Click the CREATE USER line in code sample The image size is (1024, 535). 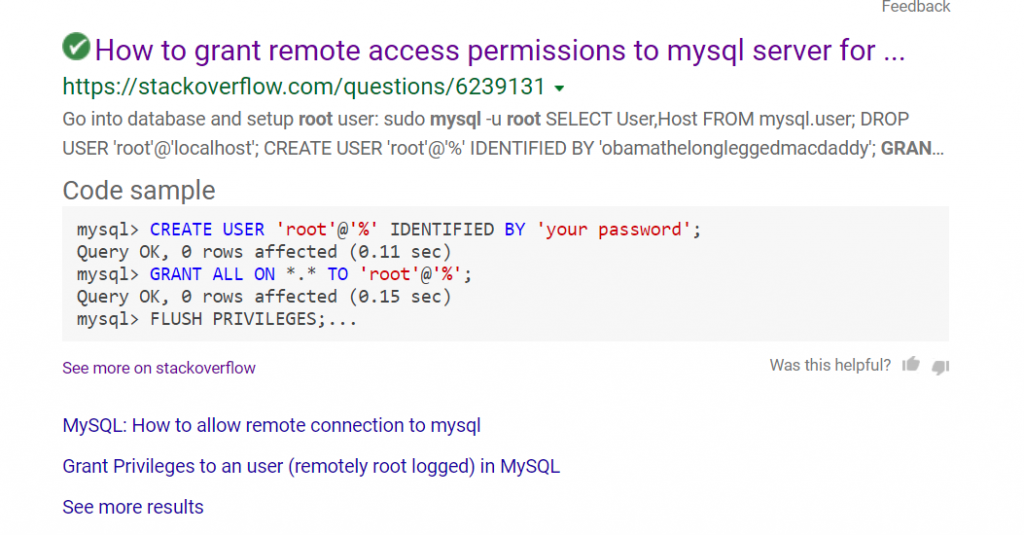(x=389, y=230)
